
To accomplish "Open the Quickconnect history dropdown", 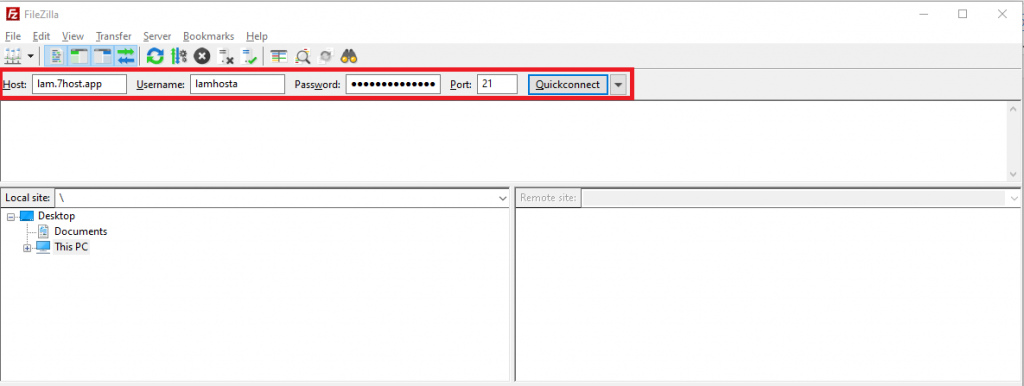I will tap(618, 84).
